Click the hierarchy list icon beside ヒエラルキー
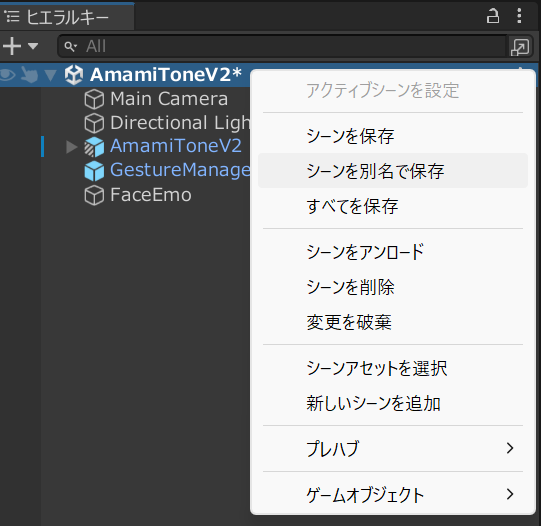The width and height of the screenshot is (541, 526). point(12,16)
